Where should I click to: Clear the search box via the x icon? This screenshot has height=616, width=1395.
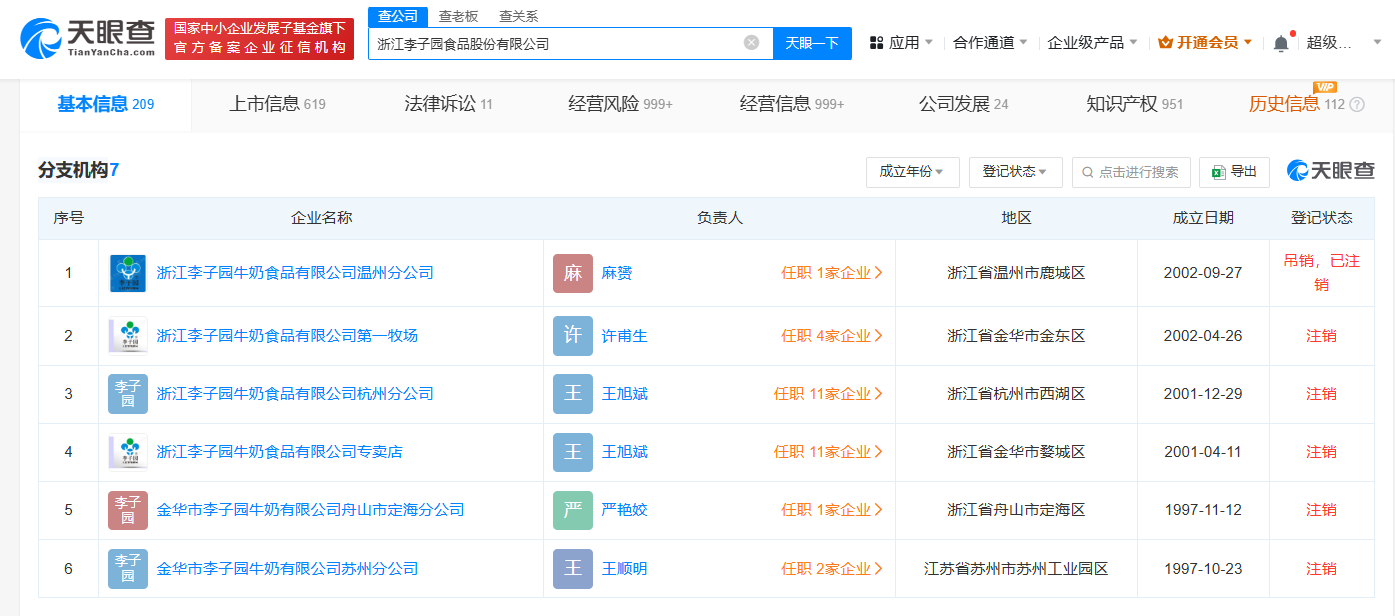(752, 43)
